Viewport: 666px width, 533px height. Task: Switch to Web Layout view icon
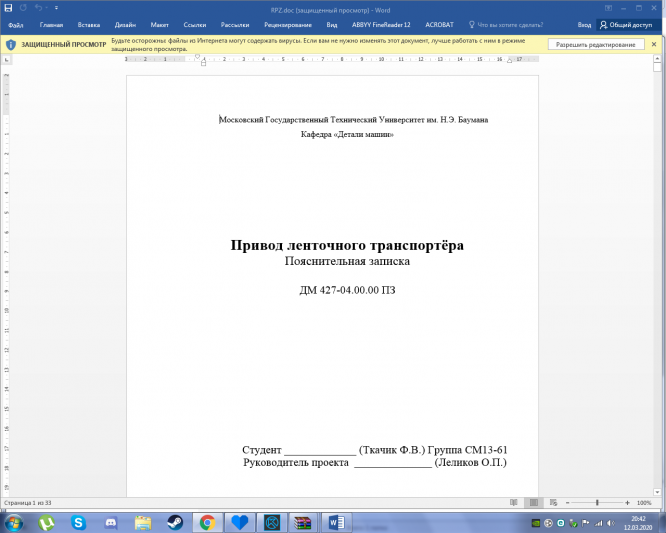click(x=553, y=503)
